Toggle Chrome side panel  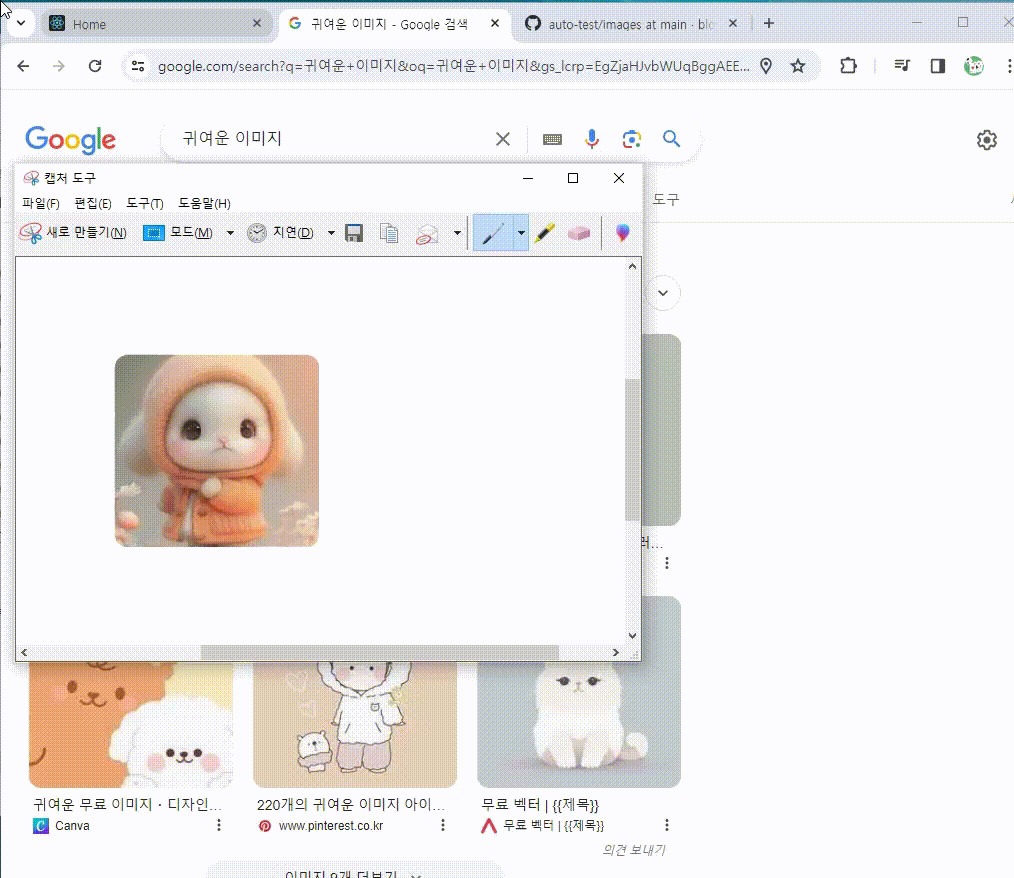[938, 66]
